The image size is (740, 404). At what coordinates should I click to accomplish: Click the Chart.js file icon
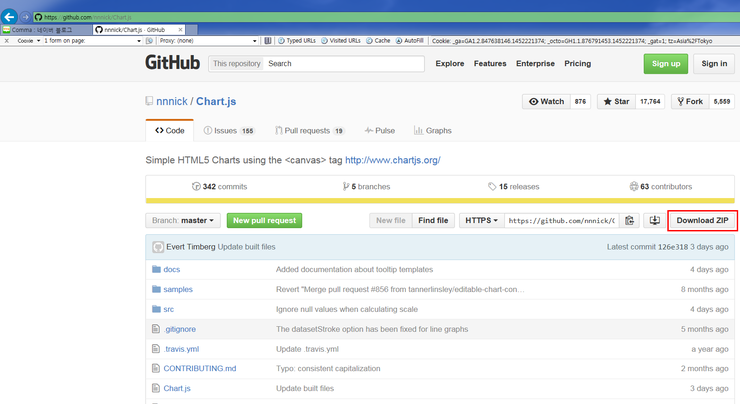point(156,388)
